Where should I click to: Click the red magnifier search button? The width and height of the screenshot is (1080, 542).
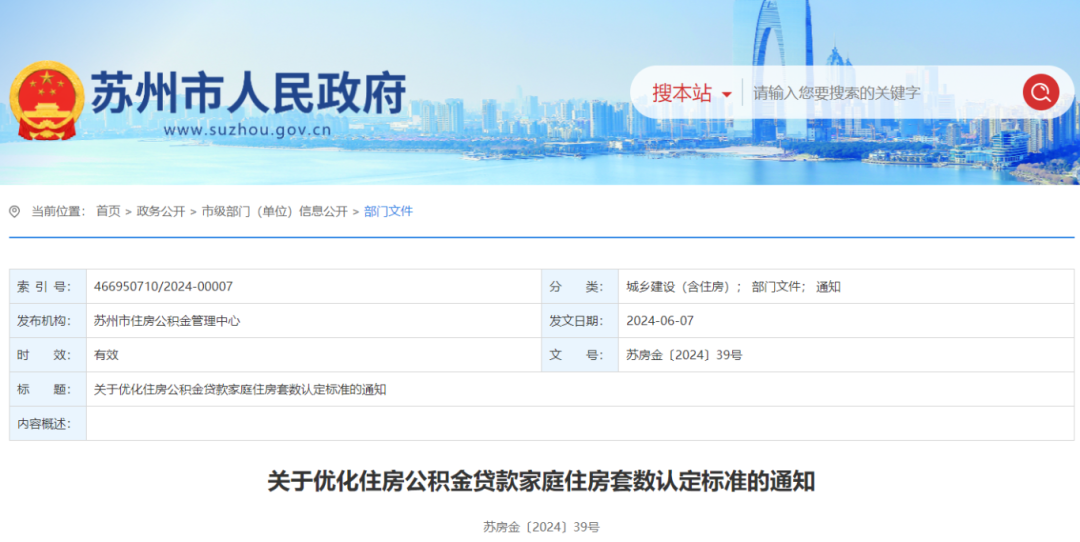pyautogui.click(x=1040, y=93)
